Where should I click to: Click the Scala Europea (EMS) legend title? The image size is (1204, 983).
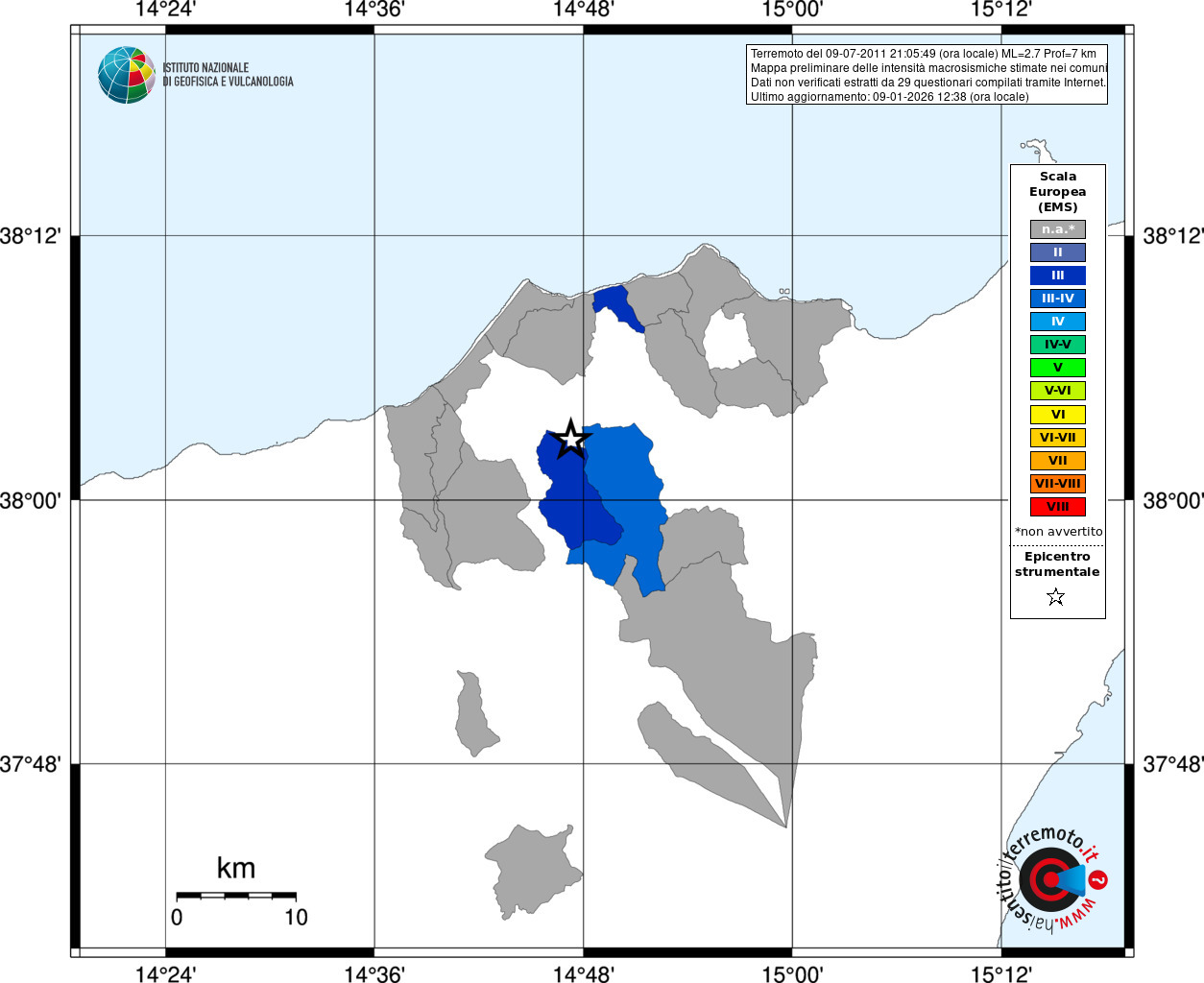(1058, 192)
